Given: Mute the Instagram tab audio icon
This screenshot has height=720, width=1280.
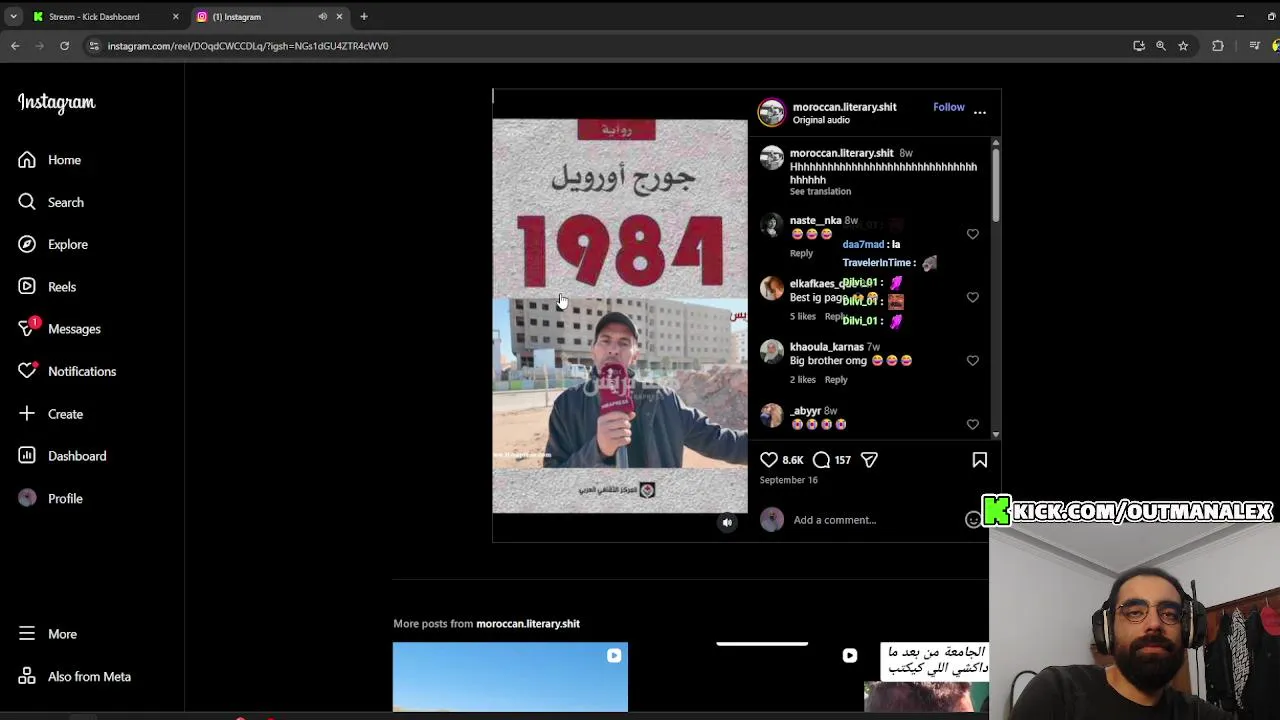Looking at the screenshot, I should [323, 17].
